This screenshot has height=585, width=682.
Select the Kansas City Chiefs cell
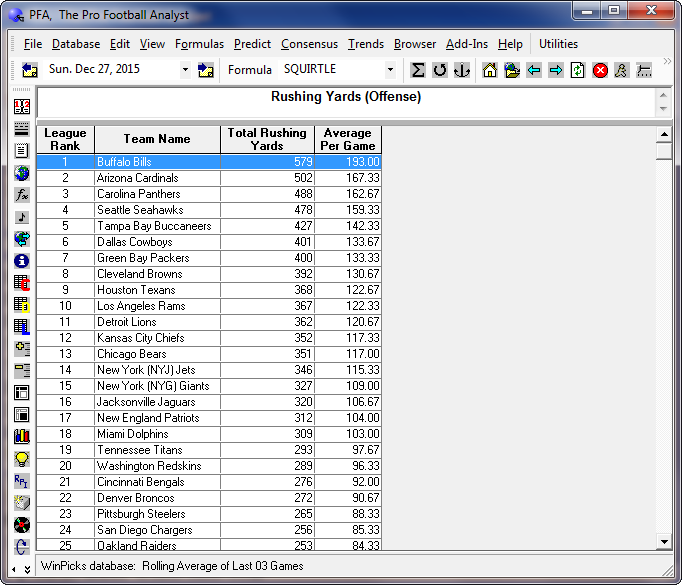(157, 338)
